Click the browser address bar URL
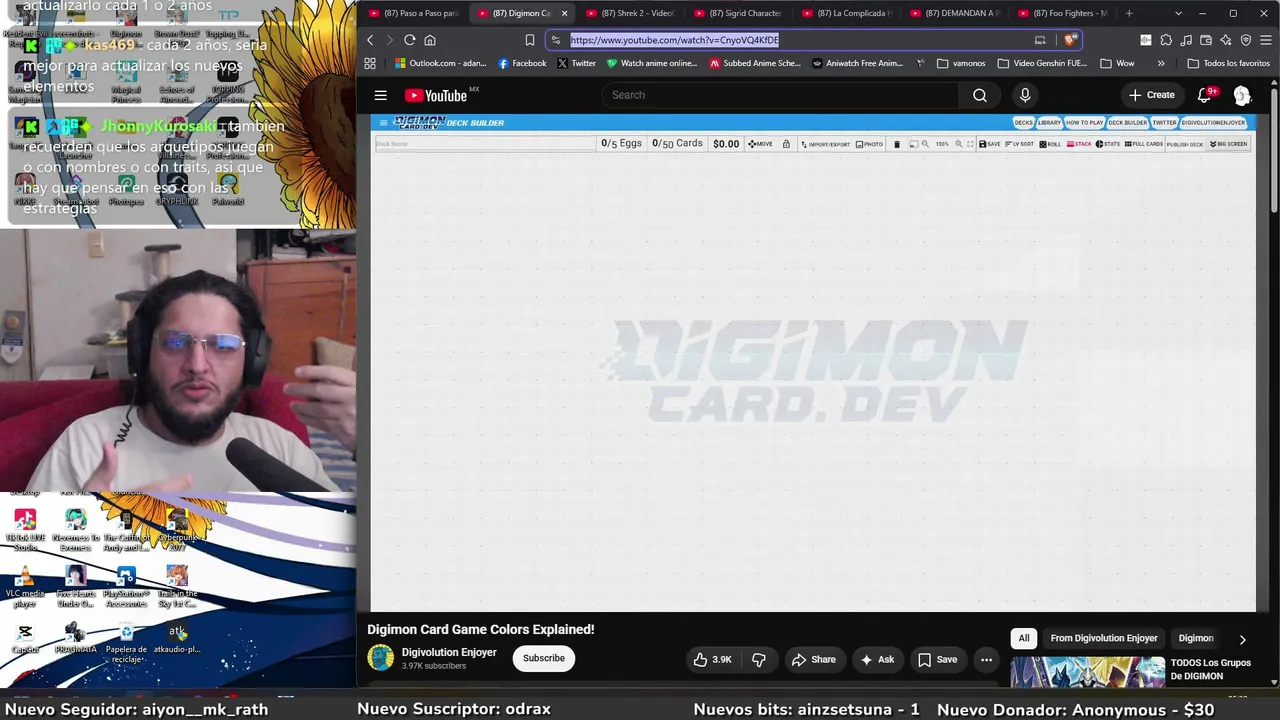Image resolution: width=1280 pixels, height=720 pixels. tap(675, 40)
